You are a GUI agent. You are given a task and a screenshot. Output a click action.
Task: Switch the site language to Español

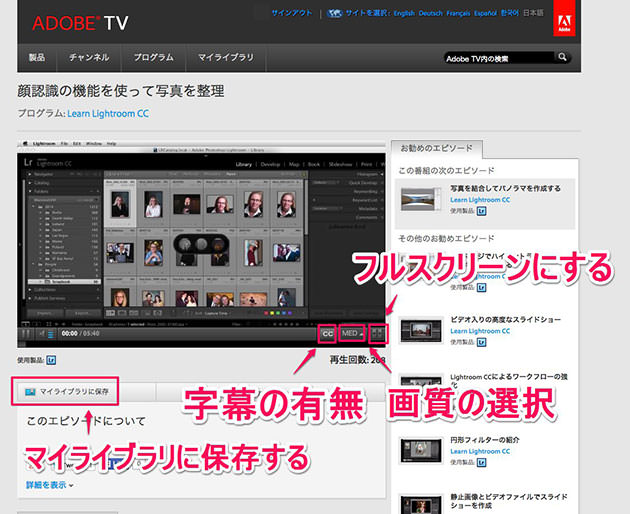point(485,13)
